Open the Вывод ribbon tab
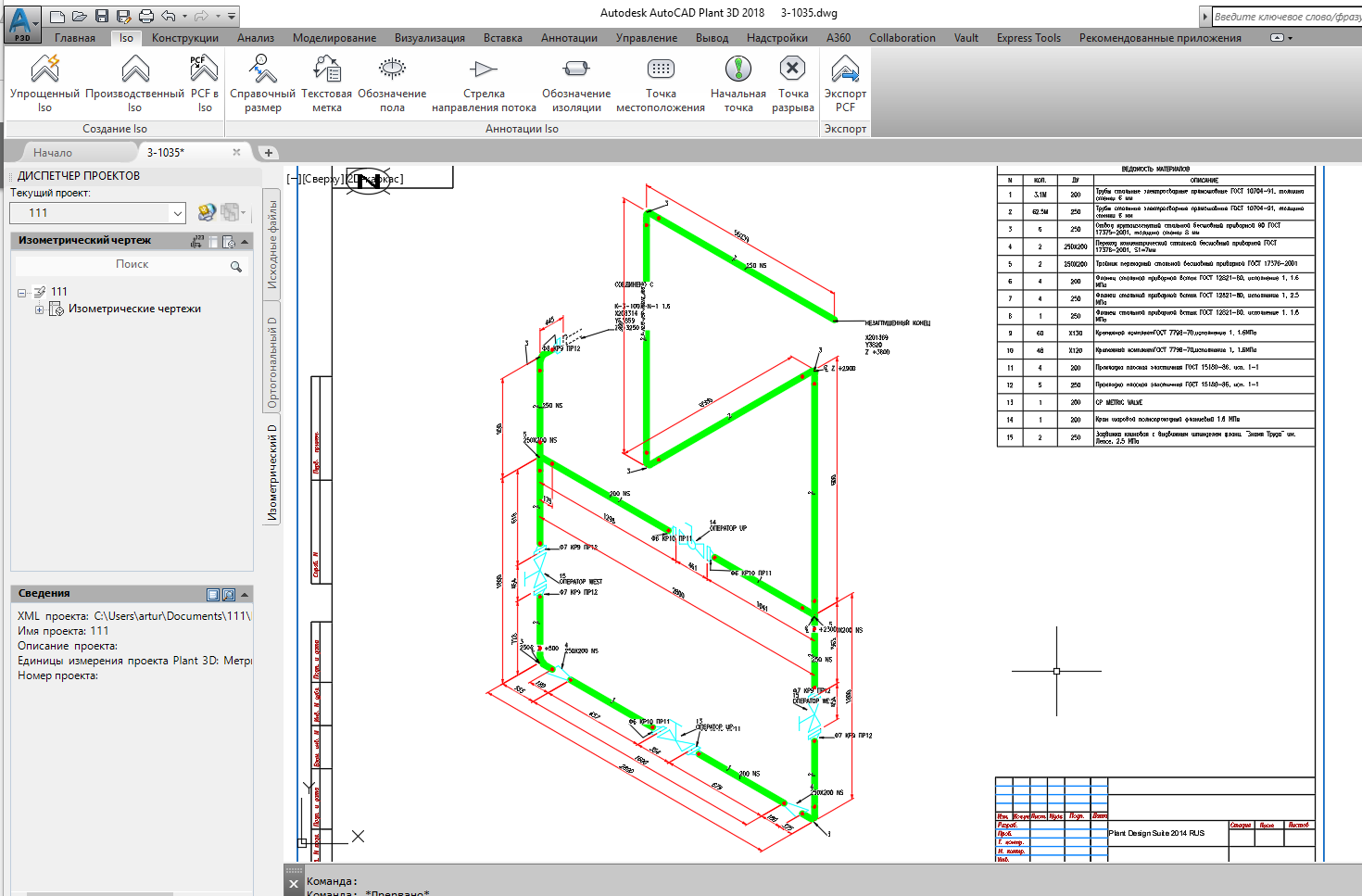The width and height of the screenshot is (1362, 896). tap(713, 38)
